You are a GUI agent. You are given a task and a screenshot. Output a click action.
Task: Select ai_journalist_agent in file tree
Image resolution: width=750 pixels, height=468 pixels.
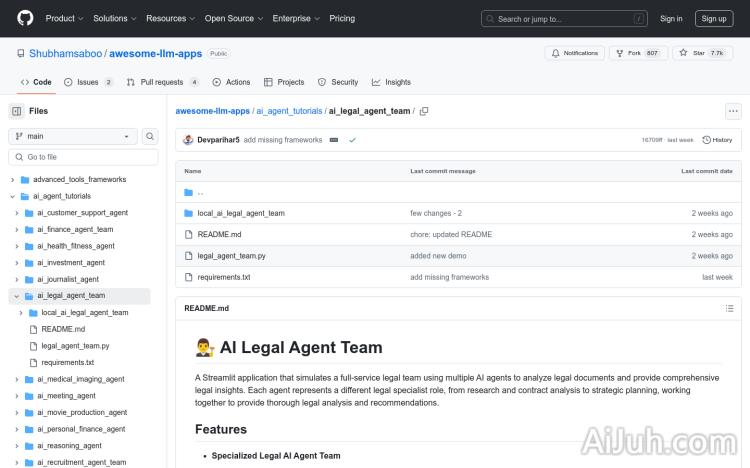click(x=68, y=279)
